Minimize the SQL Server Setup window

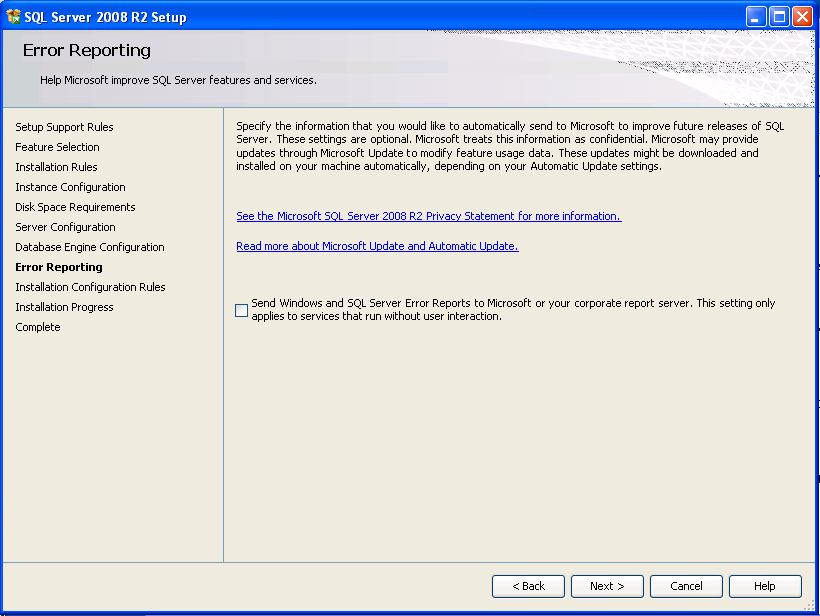coord(756,16)
